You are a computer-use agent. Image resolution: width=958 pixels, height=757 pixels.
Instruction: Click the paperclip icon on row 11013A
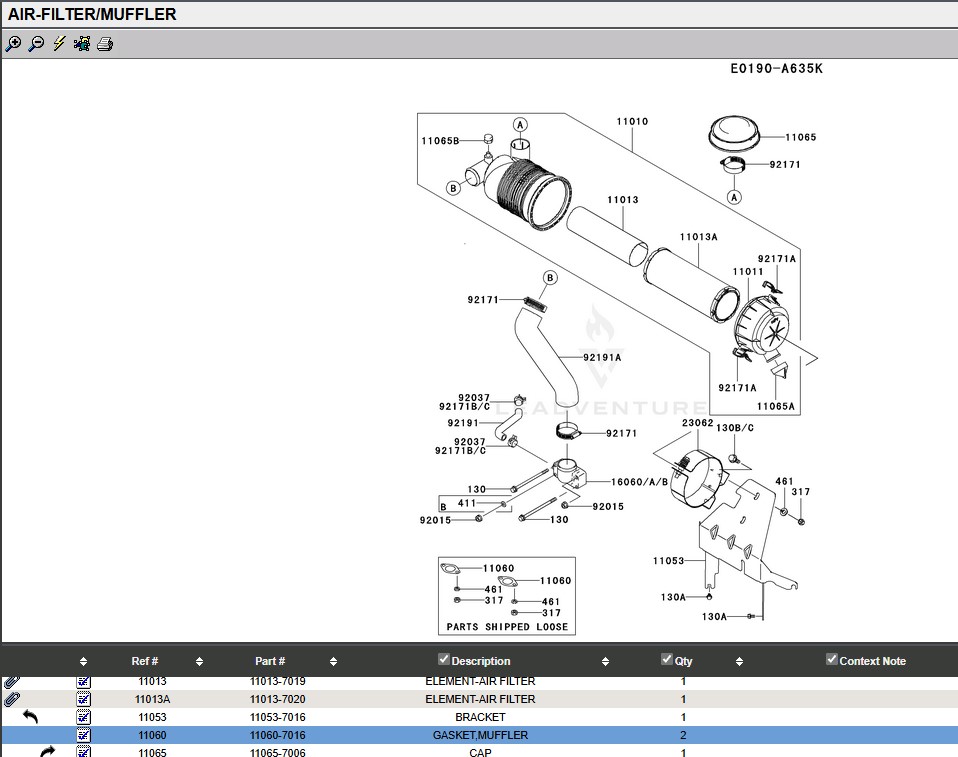click(13, 699)
